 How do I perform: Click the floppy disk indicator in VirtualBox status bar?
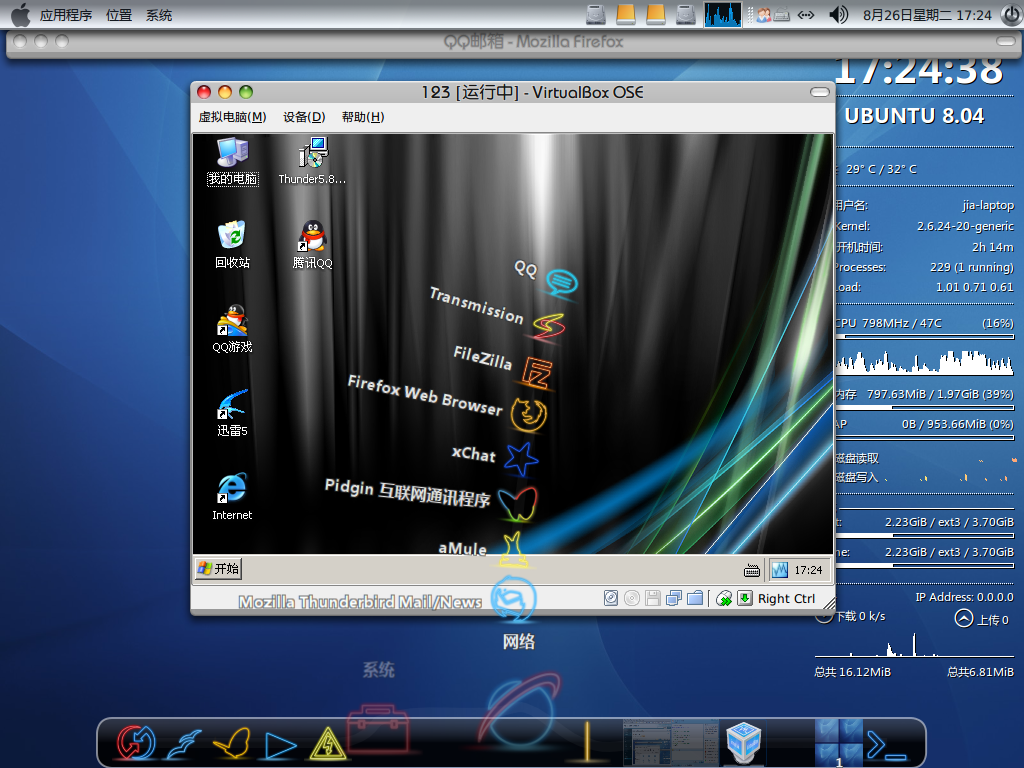point(652,598)
